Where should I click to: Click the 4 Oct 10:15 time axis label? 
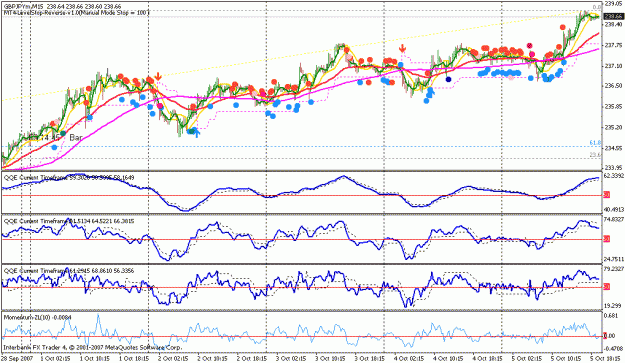pos(448,359)
